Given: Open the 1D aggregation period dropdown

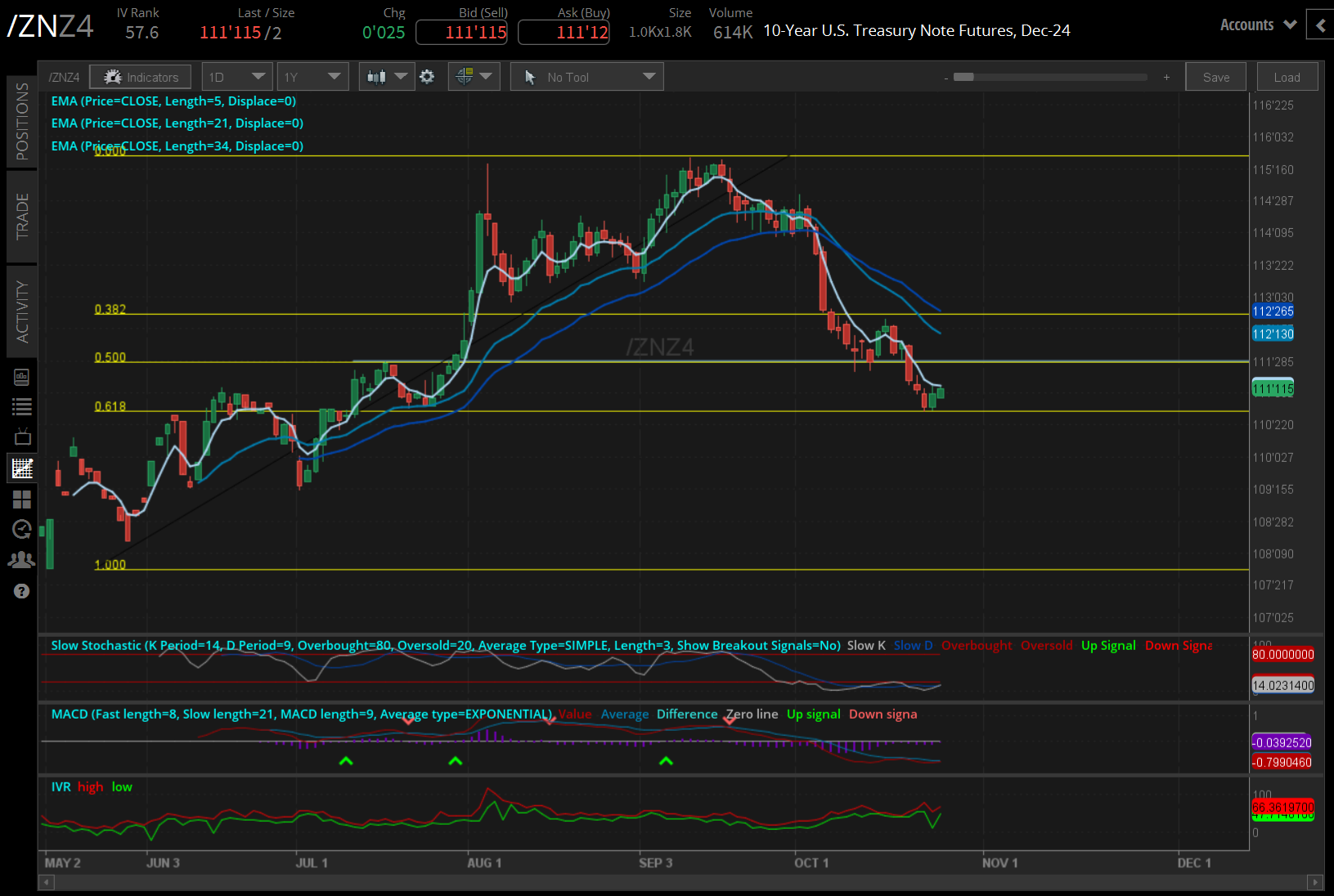Looking at the screenshot, I should (236, 77).
